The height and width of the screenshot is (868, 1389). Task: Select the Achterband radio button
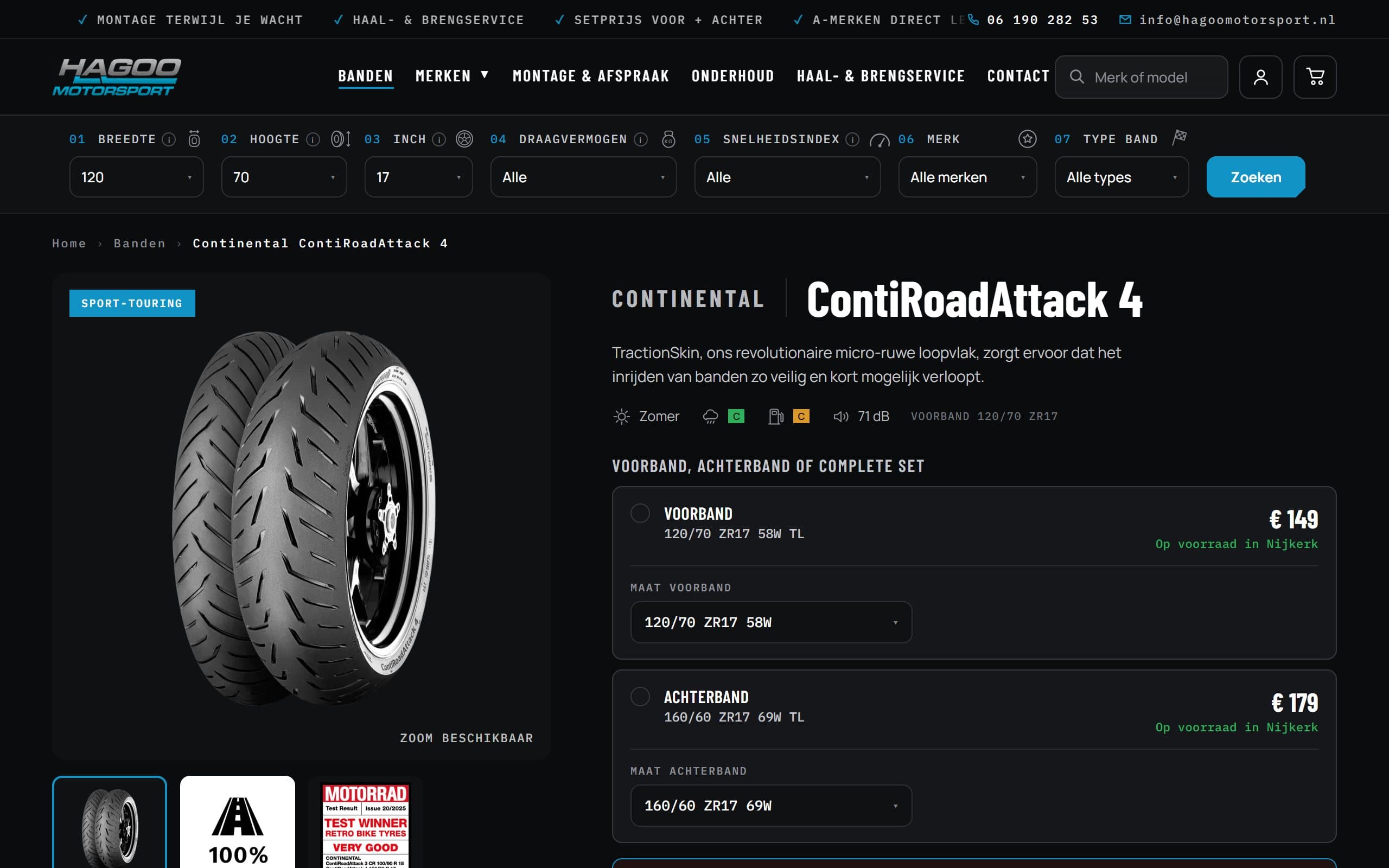(x=640, y=697)
